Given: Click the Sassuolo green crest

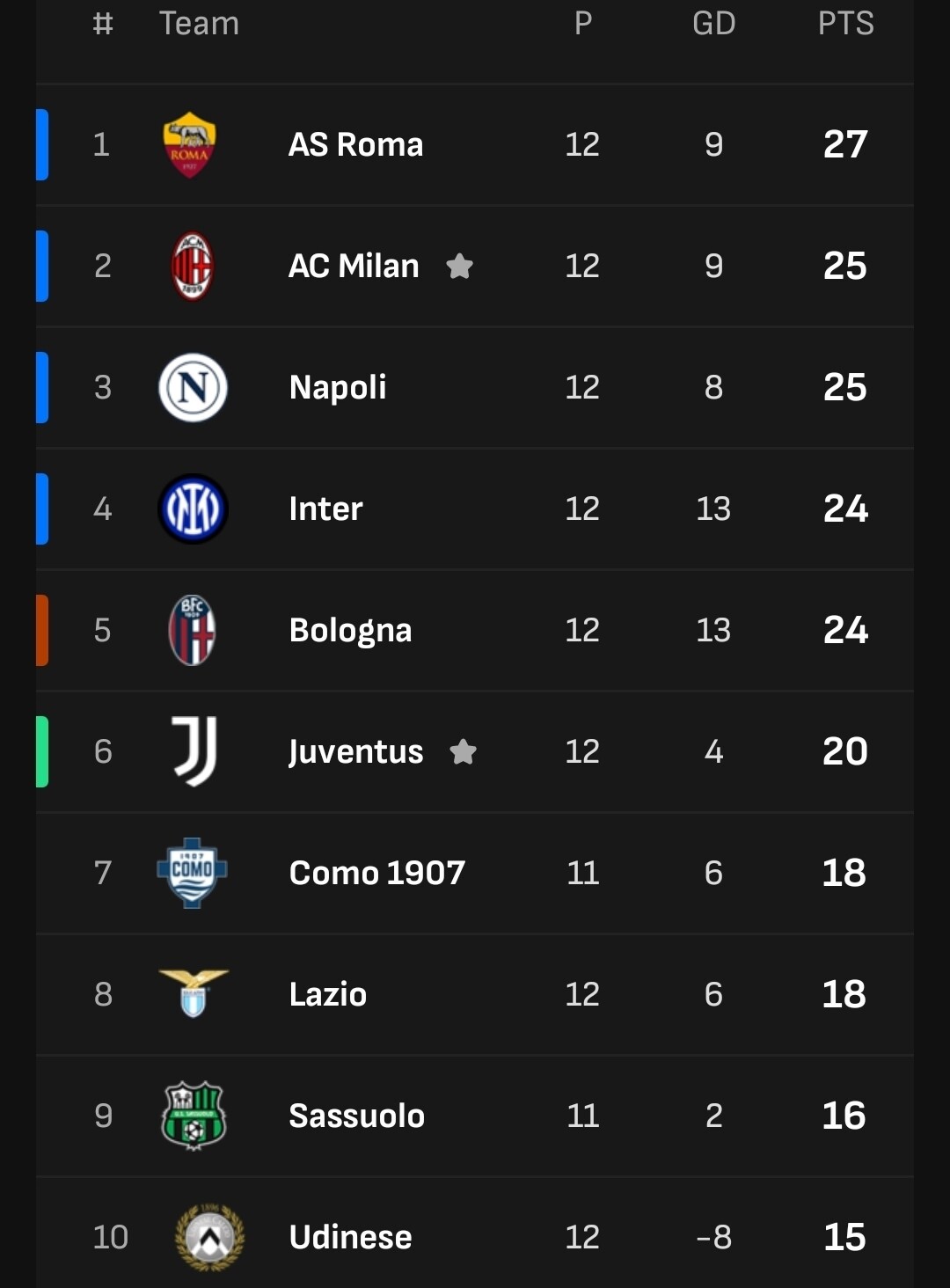Looking at the screenshot, I should pyautogui.click(x=194, y=1116).
